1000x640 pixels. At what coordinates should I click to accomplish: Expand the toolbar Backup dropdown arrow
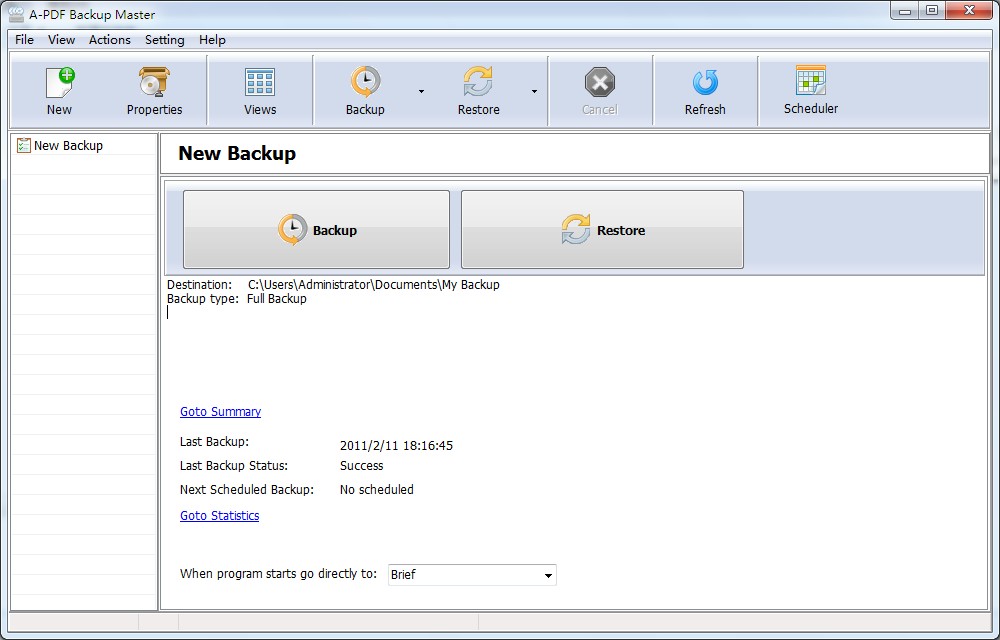[421, 91]
